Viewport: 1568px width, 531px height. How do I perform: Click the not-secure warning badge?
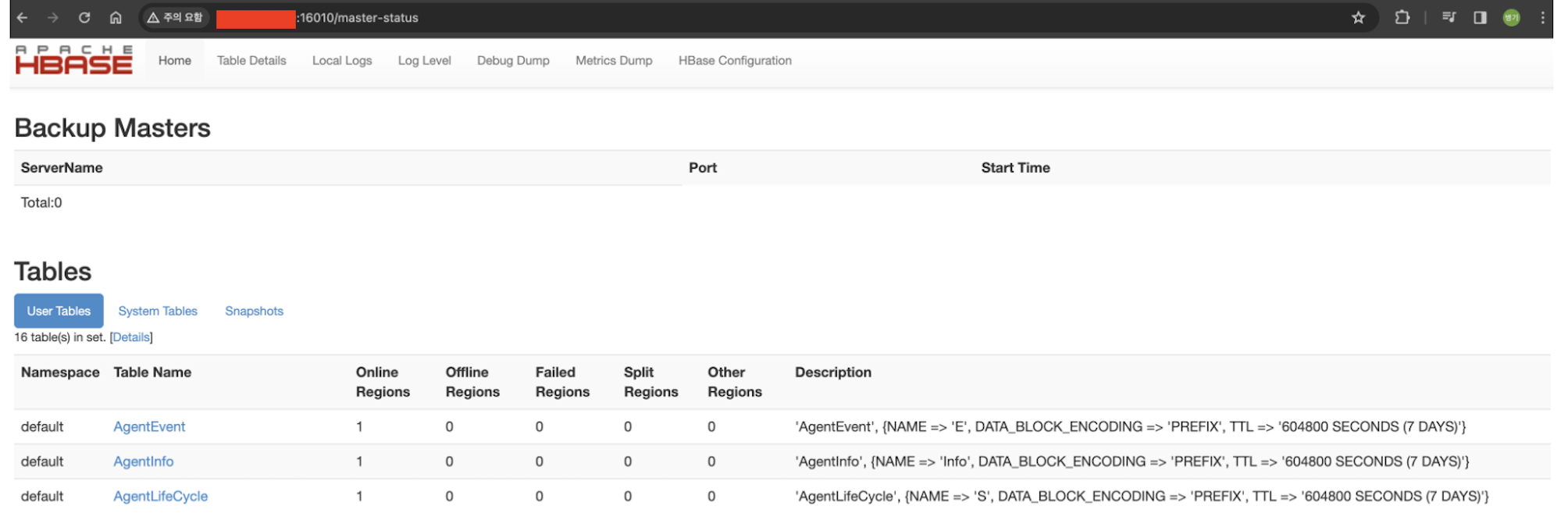coord(176,17)
